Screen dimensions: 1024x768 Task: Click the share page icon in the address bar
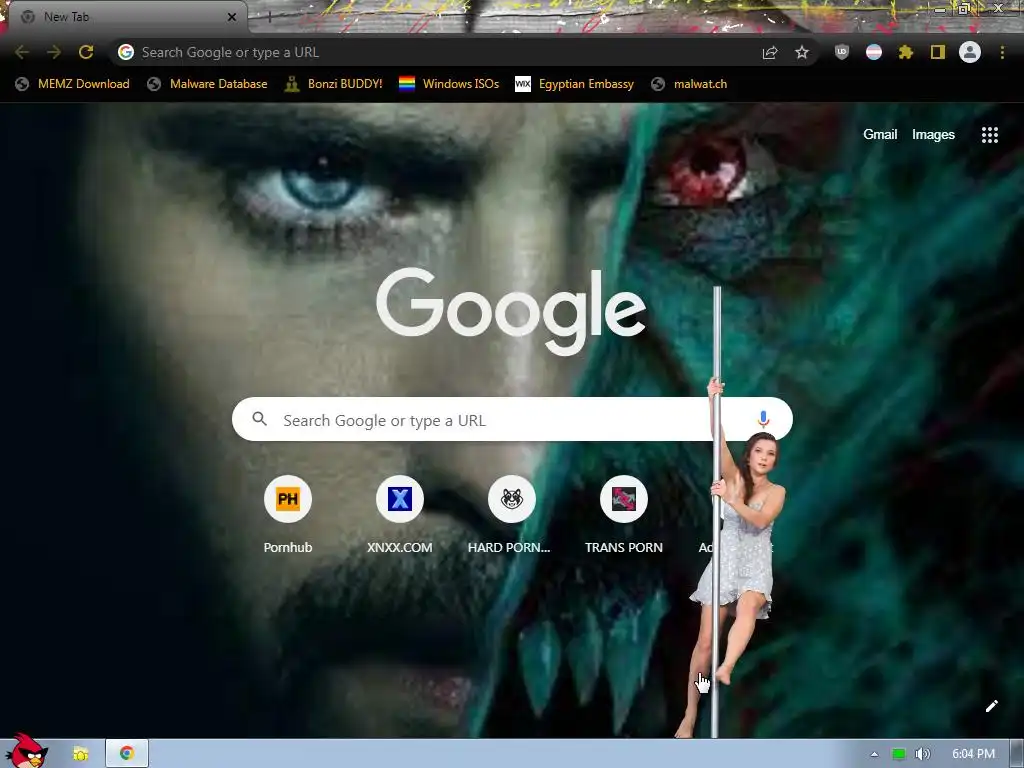coord(770,52)
